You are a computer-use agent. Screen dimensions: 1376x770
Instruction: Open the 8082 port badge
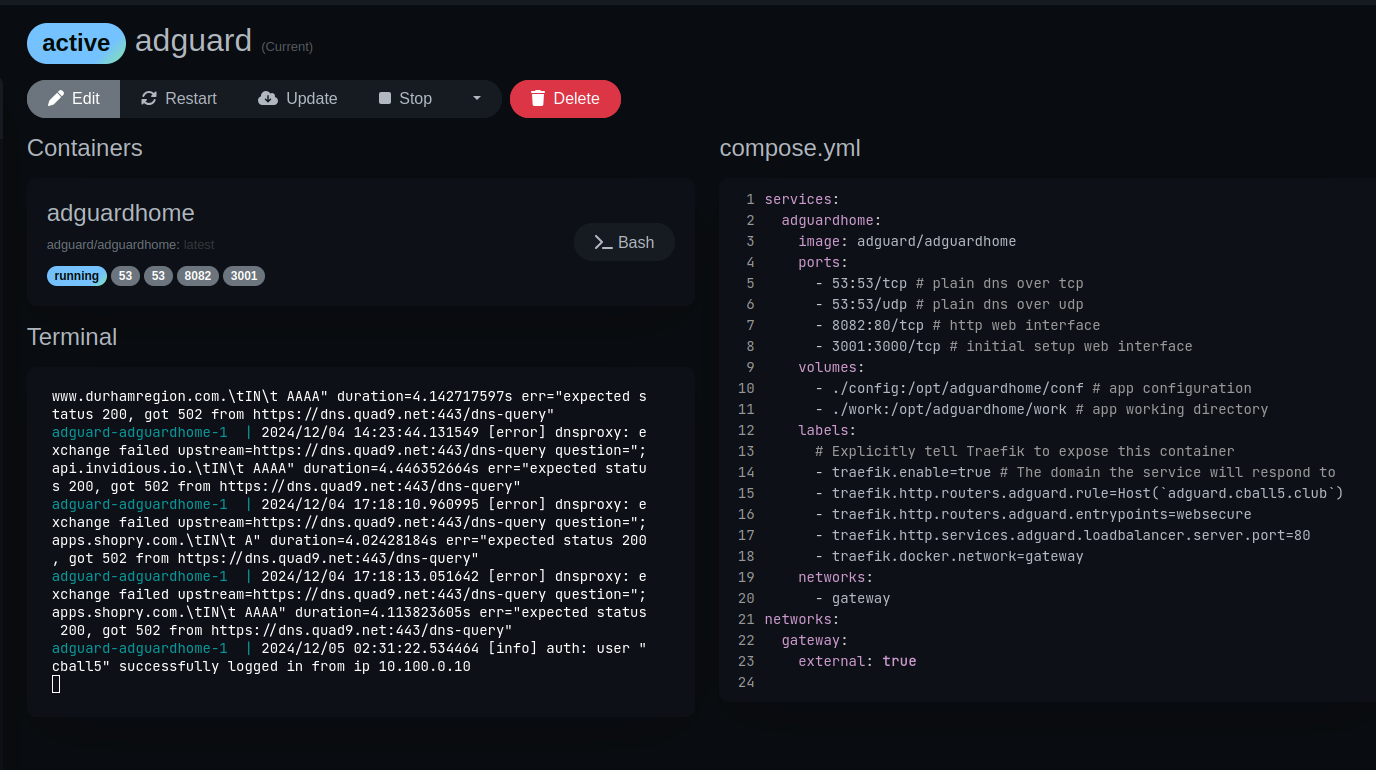click(198, 276)
